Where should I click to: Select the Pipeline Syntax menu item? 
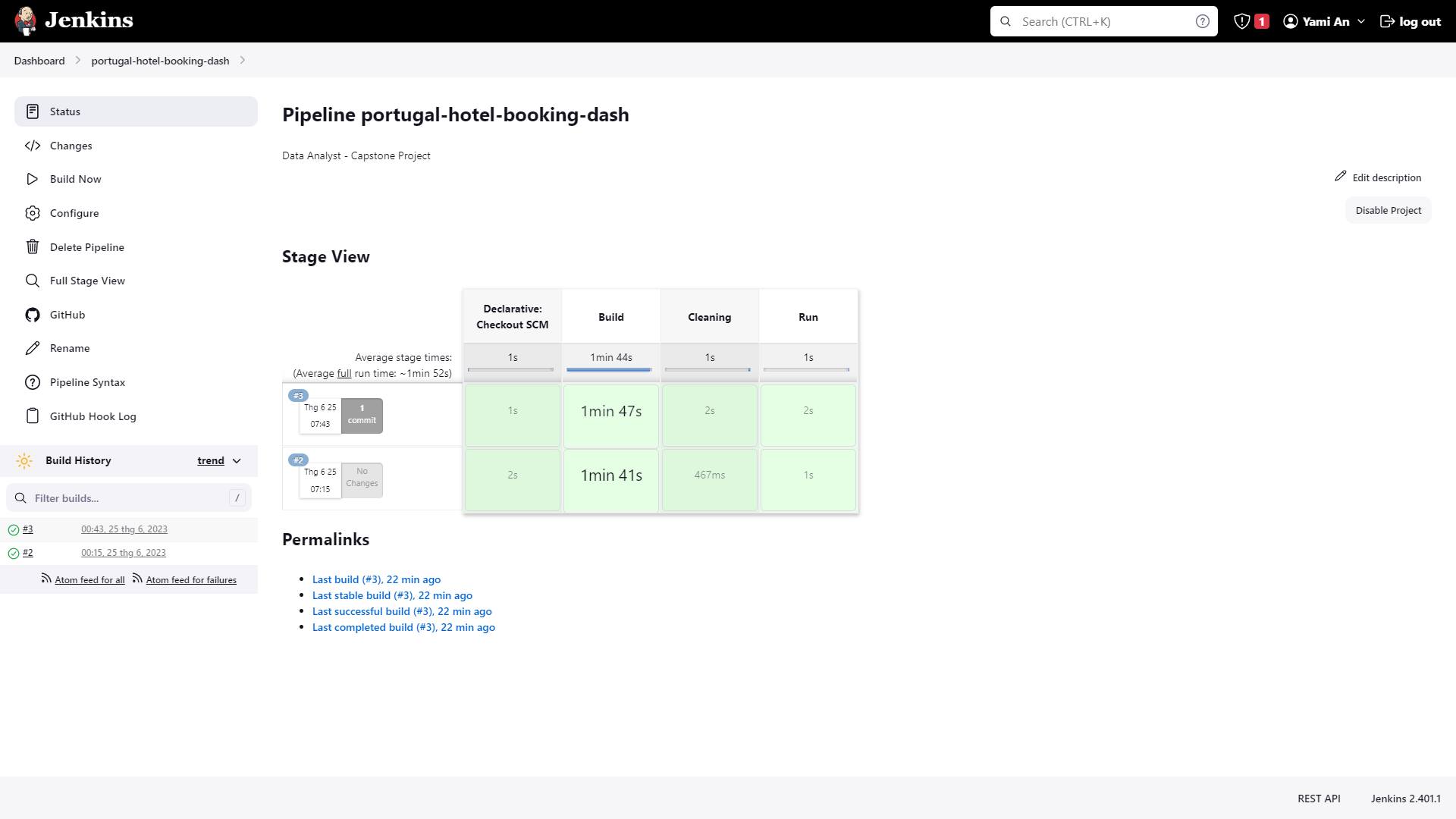point(88,382)
